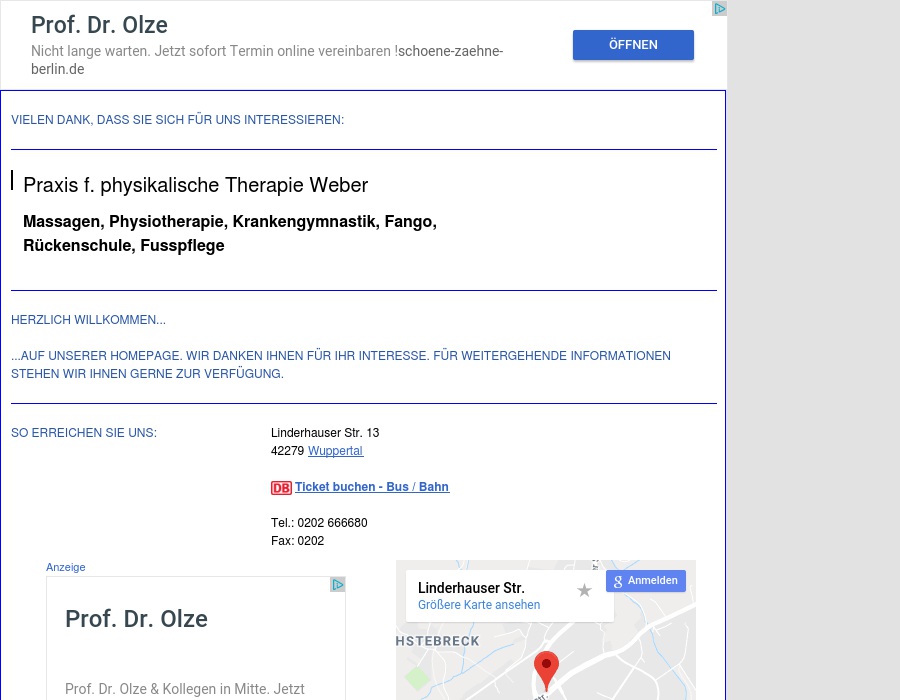Open AdChoices icon in the lower advertisement
Image resolution: width=900 pixels, height=700 pixels.
(x=338, y=584)
